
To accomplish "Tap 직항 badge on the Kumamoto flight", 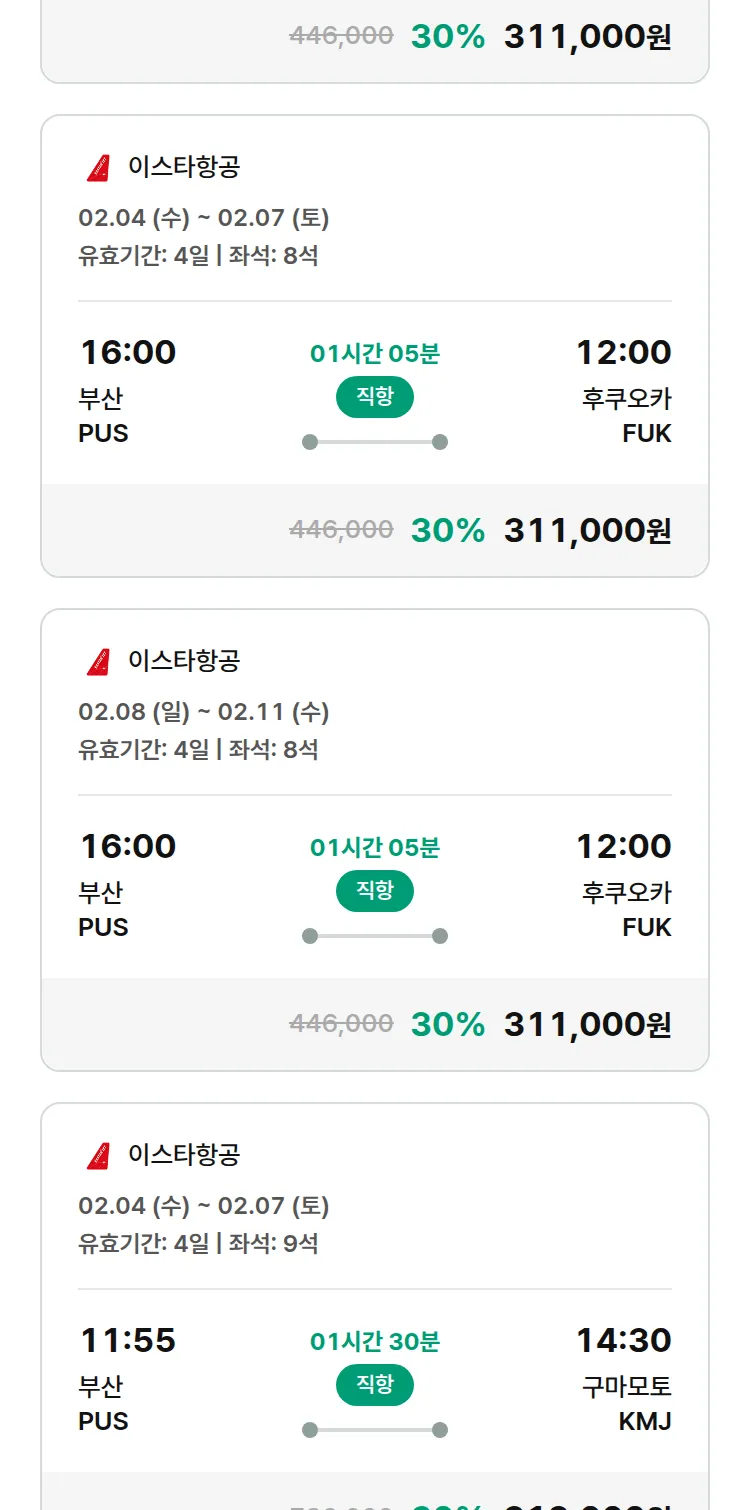I will point(375,1385).
